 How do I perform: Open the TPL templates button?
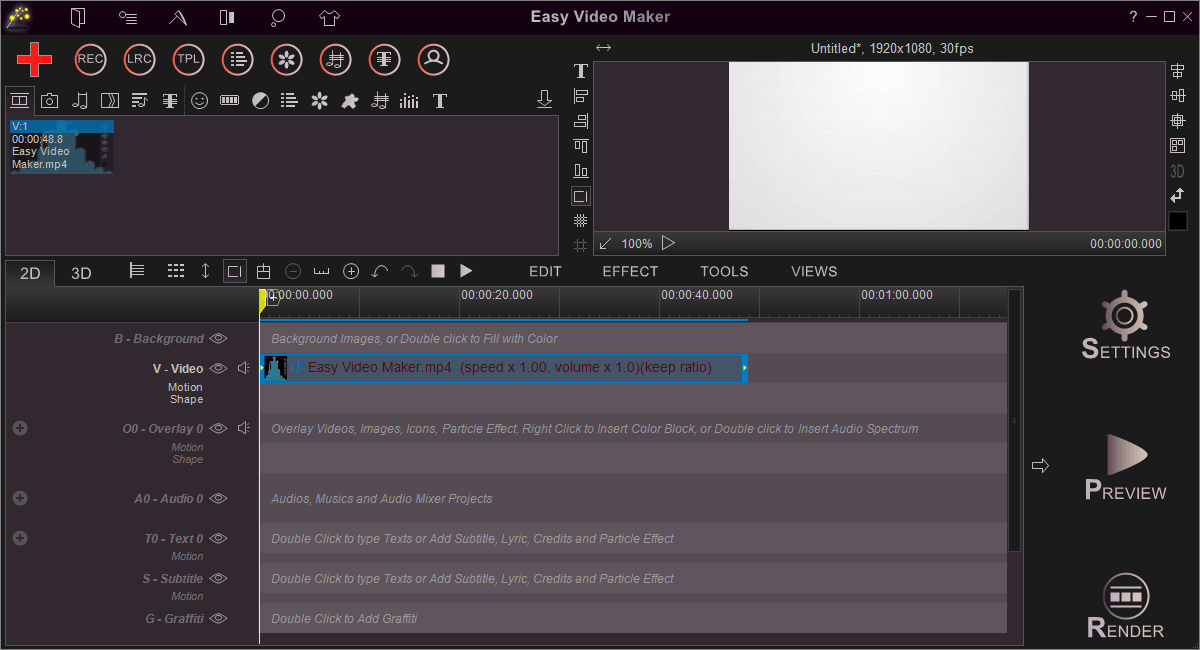coord(188,60)
